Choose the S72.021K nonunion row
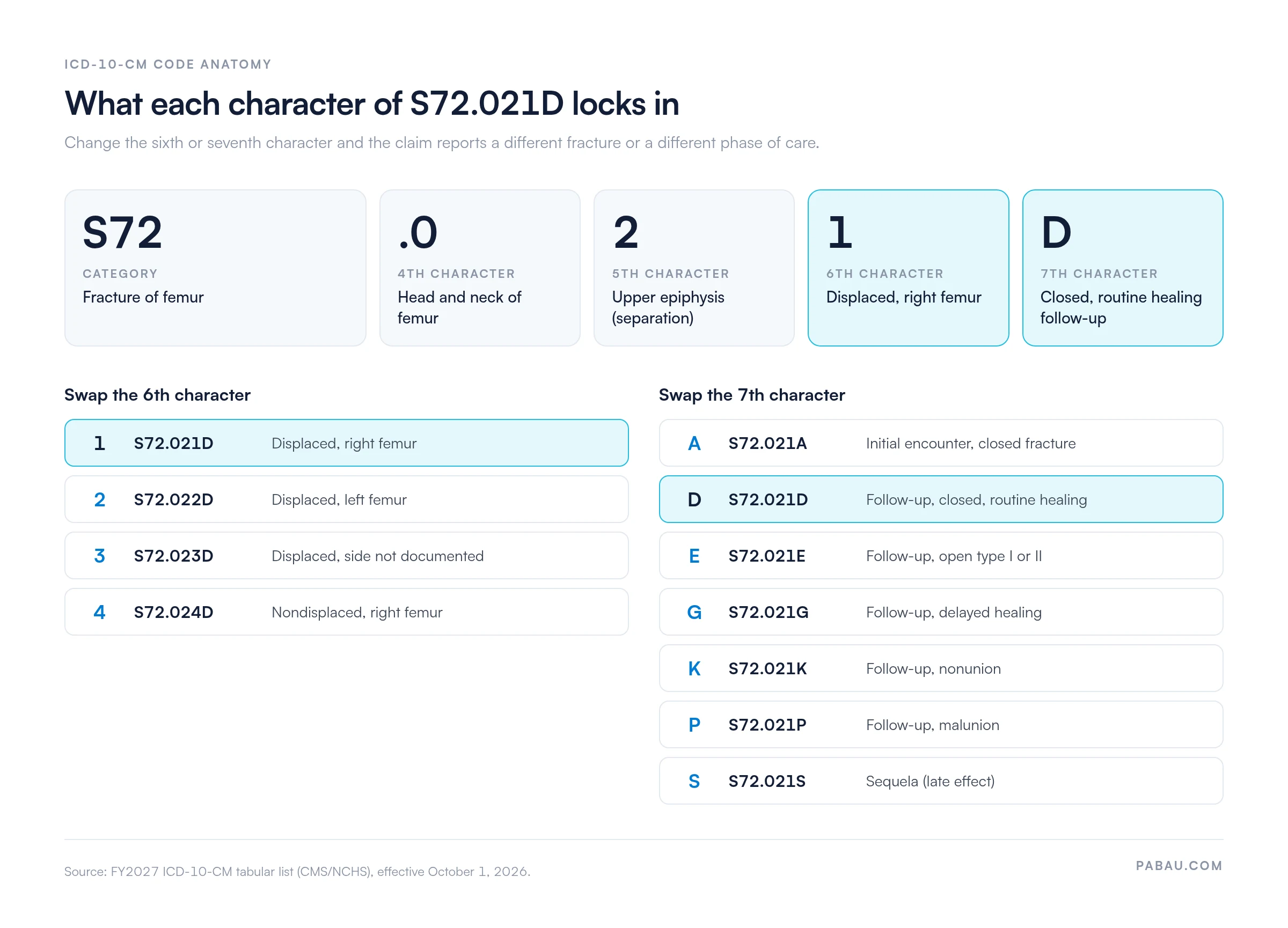This screenshot has width=1288, height=928. (941, 668)
